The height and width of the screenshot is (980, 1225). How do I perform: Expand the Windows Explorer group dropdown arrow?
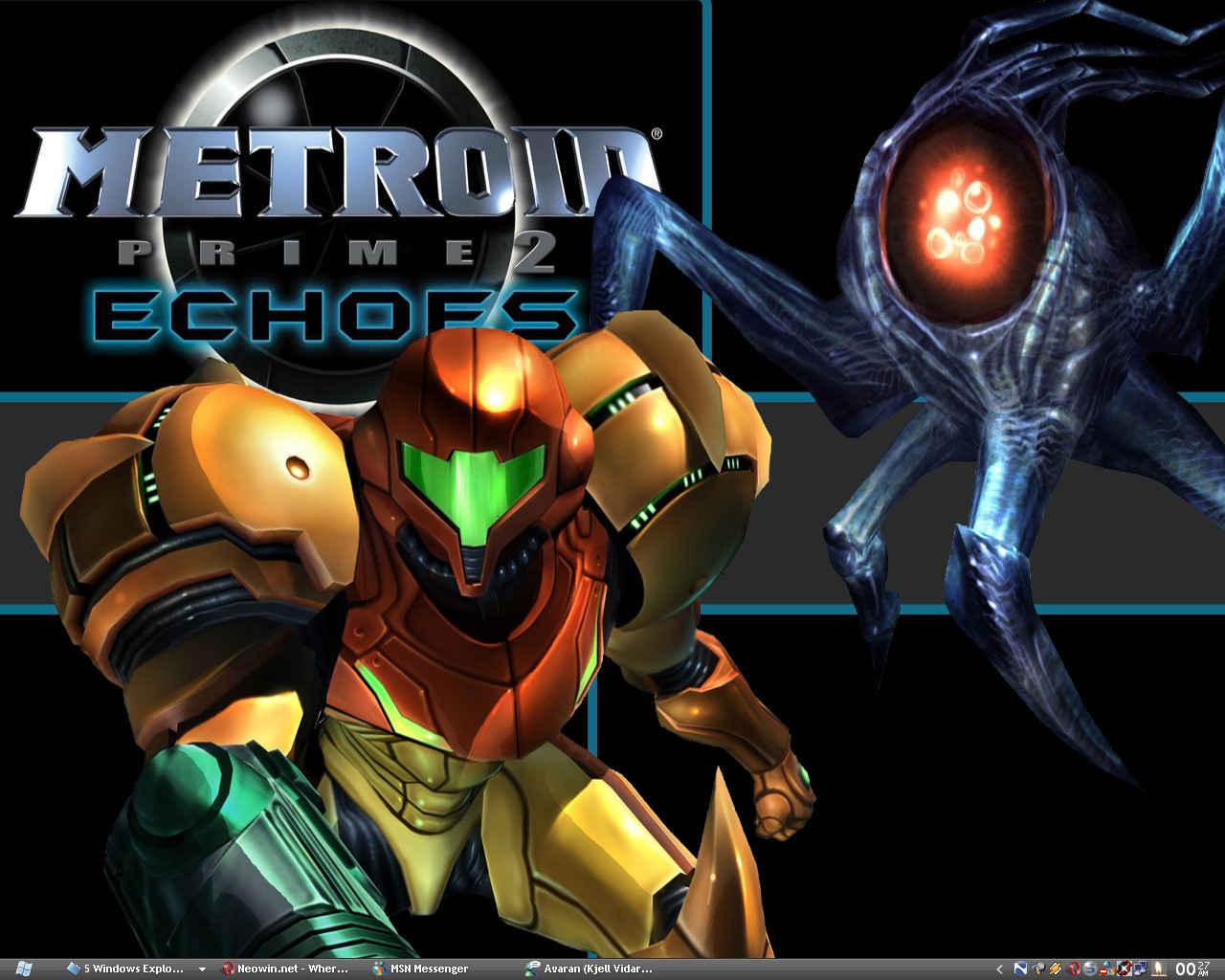click(x=201, y=969)
